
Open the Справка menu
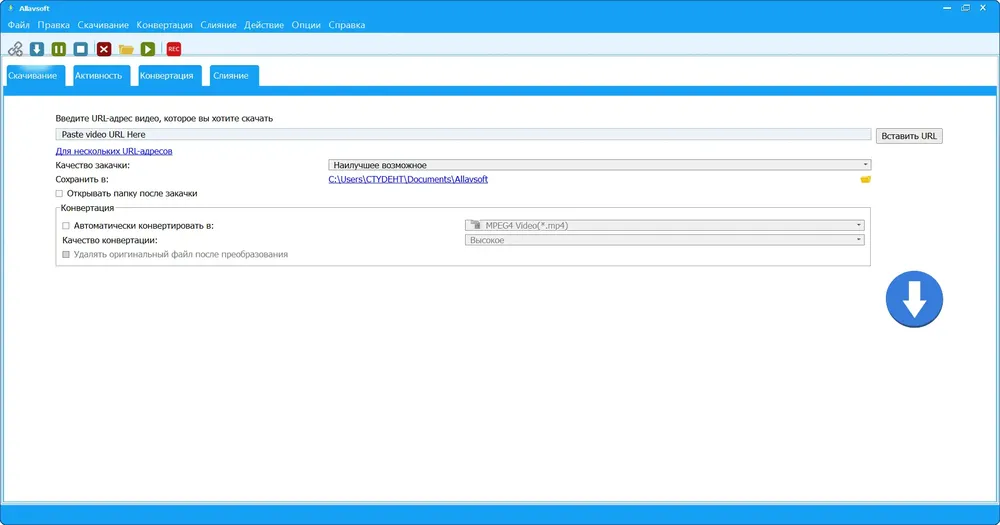347,25
